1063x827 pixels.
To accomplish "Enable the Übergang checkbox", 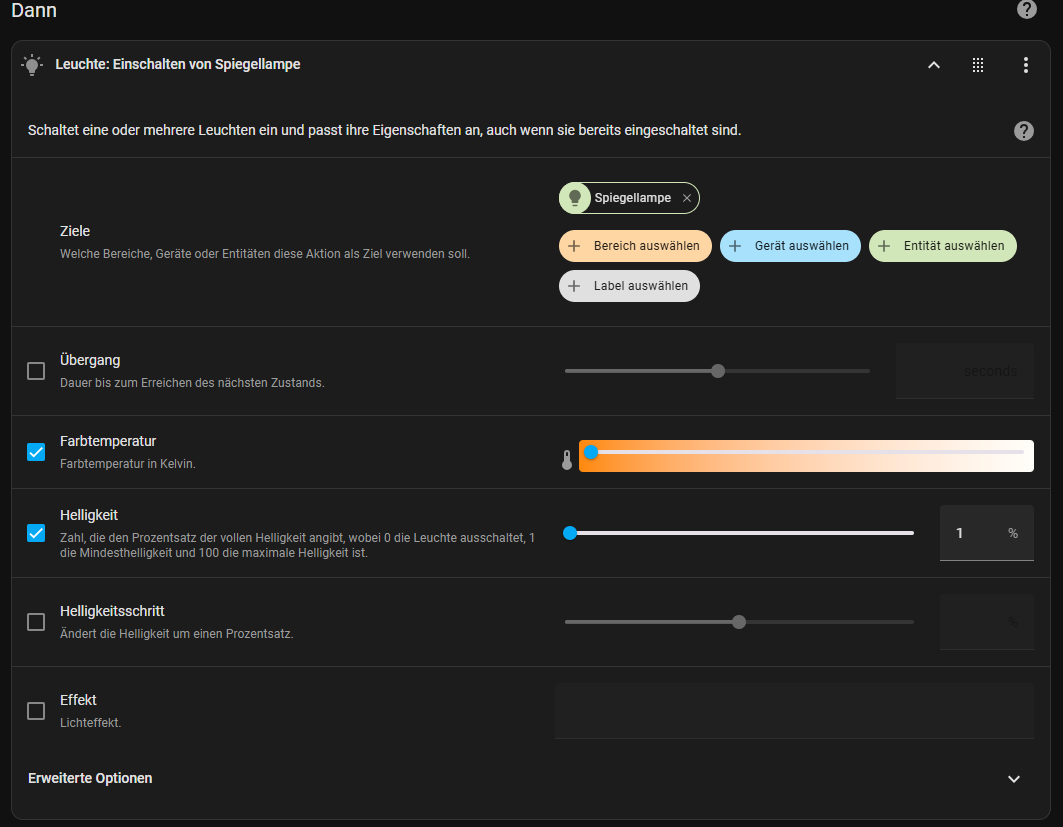I will (36, 371).
